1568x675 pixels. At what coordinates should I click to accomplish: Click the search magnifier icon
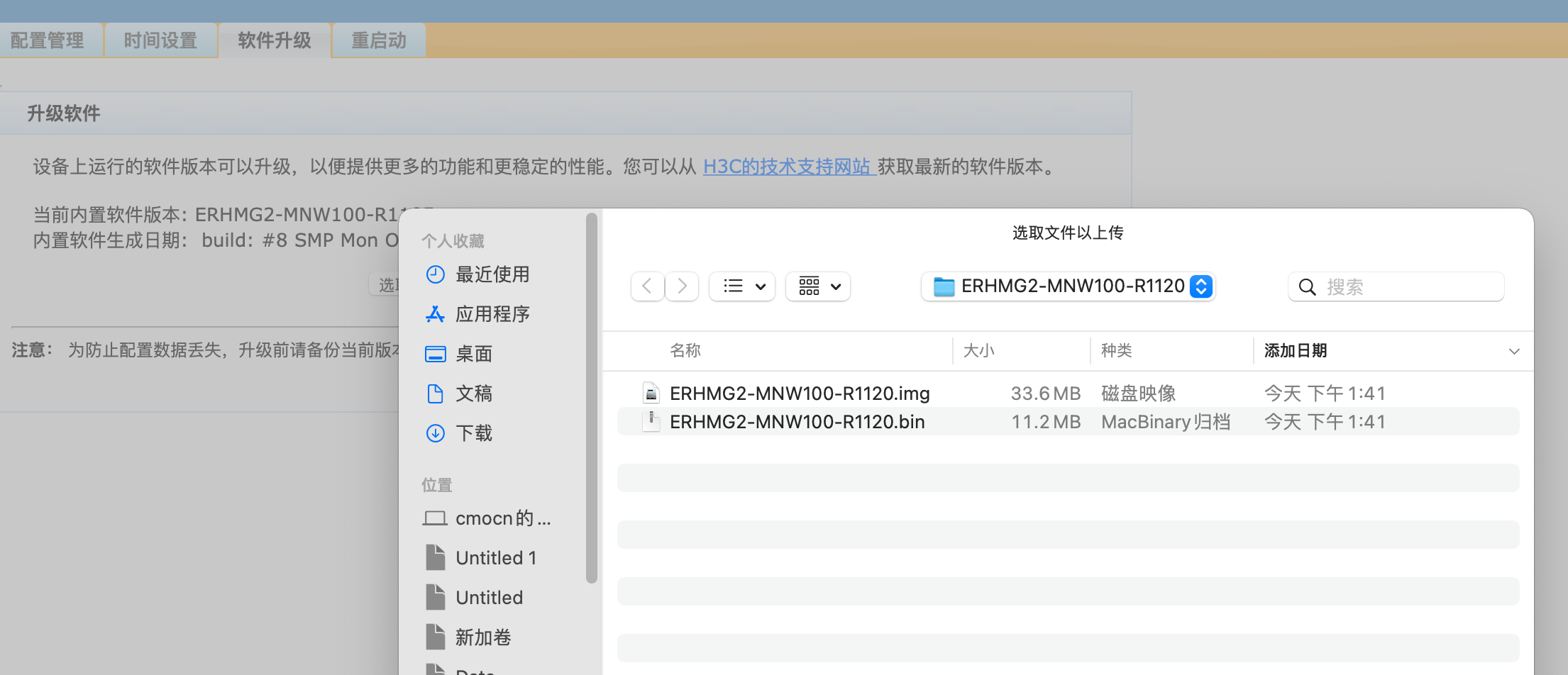(x=1307, y=287)
